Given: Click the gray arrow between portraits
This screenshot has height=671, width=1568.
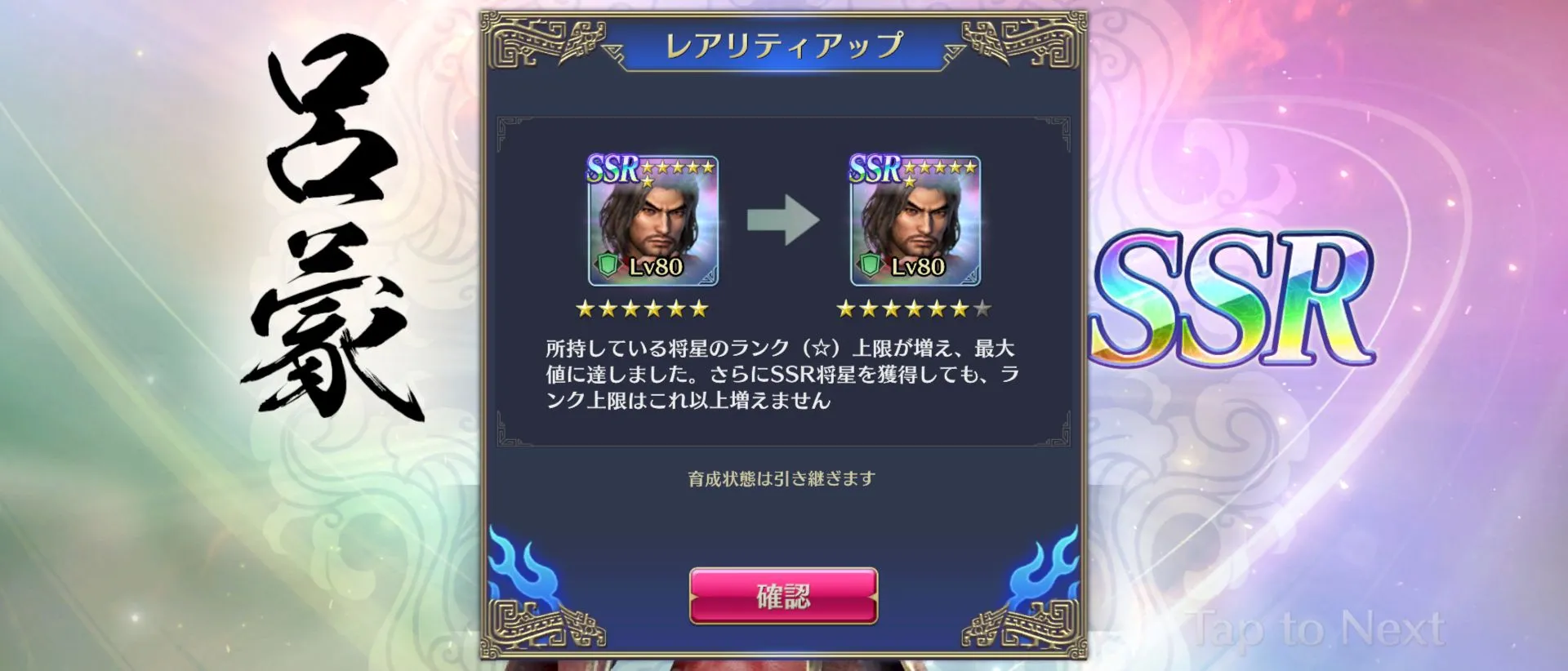Looking at the screenshot, I should point(783,220).
